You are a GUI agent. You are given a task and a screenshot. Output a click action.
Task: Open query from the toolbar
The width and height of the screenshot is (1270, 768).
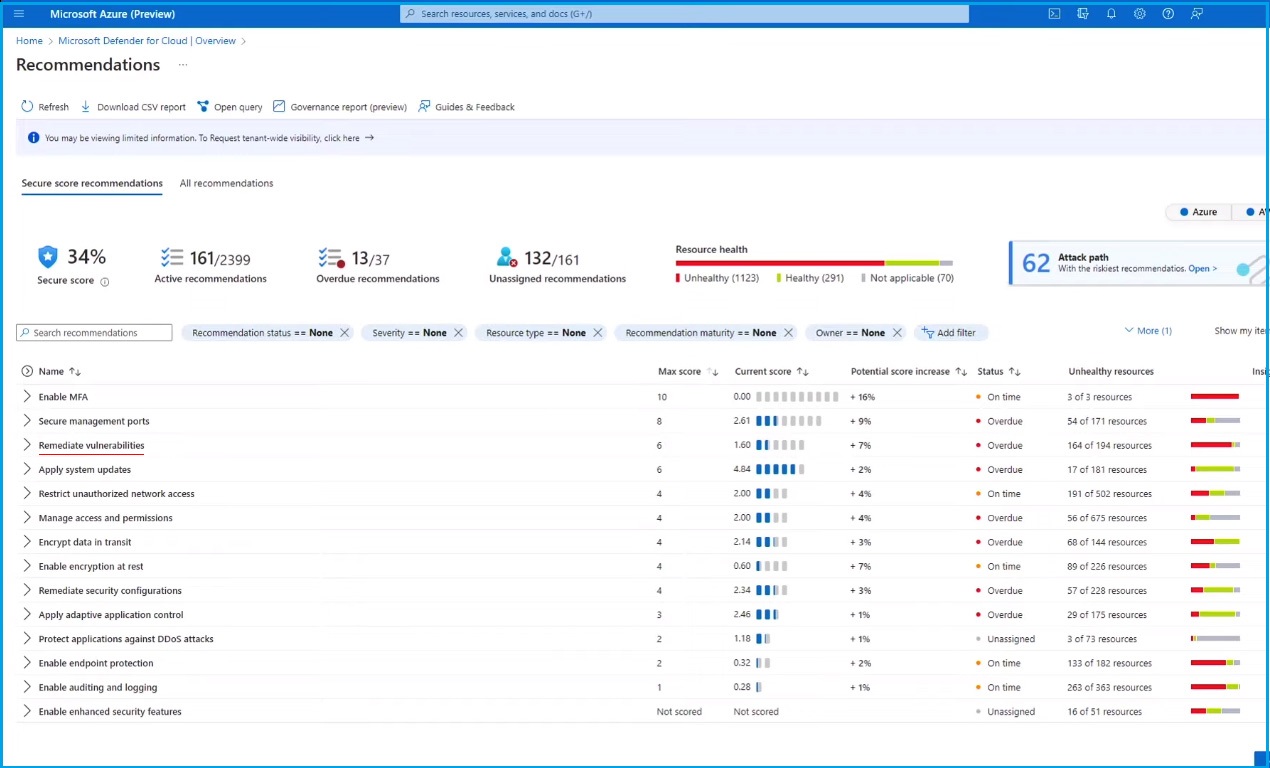point(230,107)
